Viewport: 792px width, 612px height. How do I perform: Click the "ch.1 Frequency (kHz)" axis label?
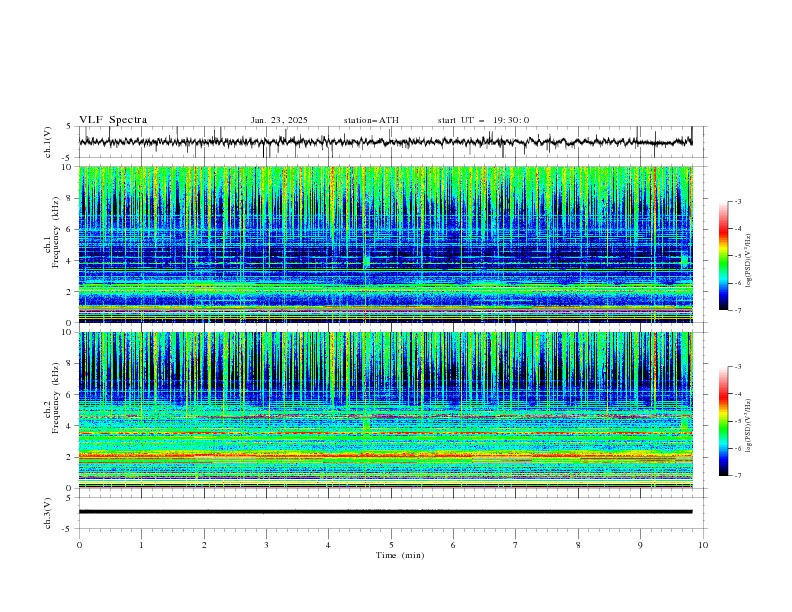(x=51, y=231)
